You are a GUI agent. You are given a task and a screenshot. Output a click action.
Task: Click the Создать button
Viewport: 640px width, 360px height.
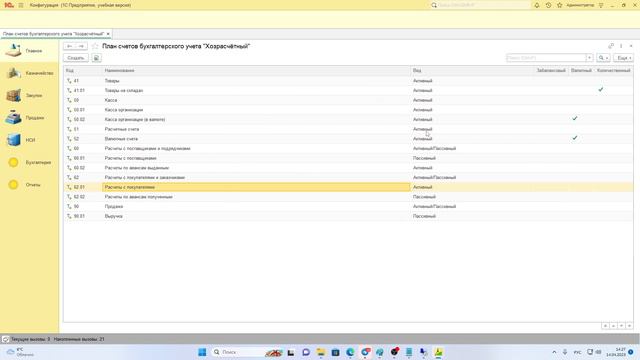click(76, 58)
